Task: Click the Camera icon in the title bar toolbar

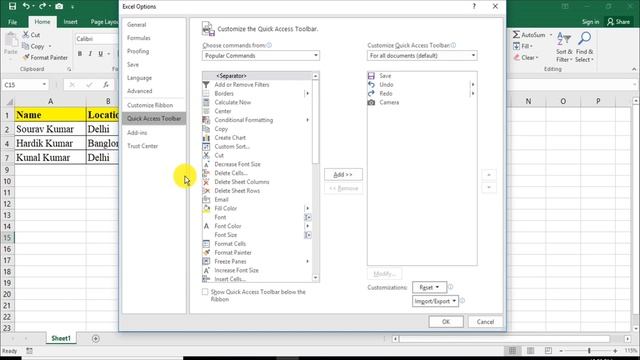Action: [59, 6]
